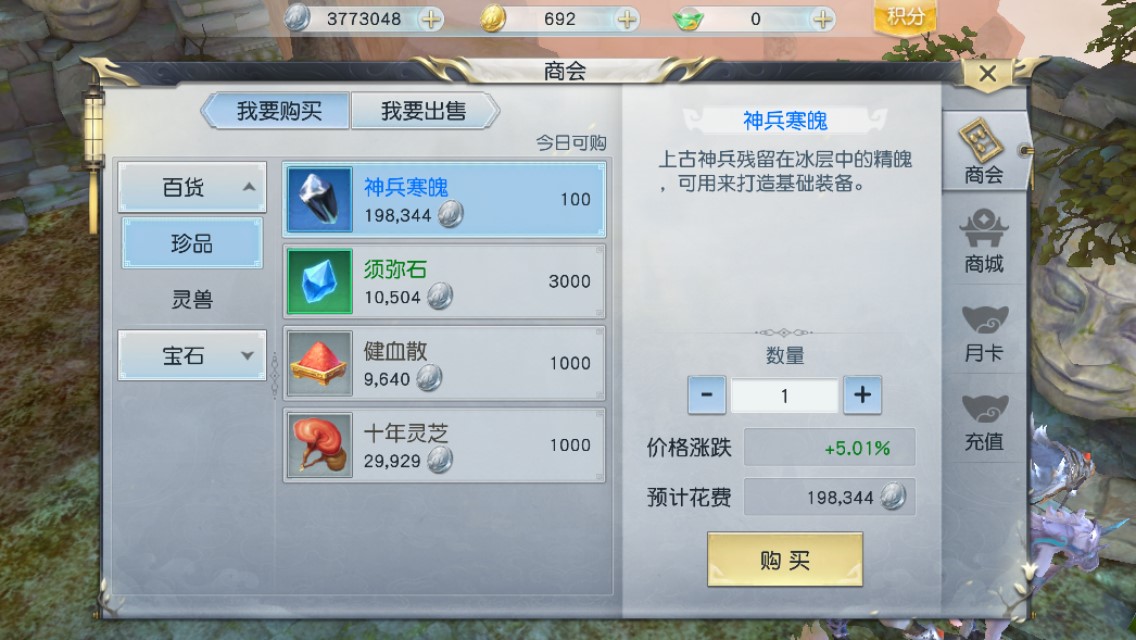Switch to the 我要购买 tab
The image size is (1136, 640).
click(277, 111)
